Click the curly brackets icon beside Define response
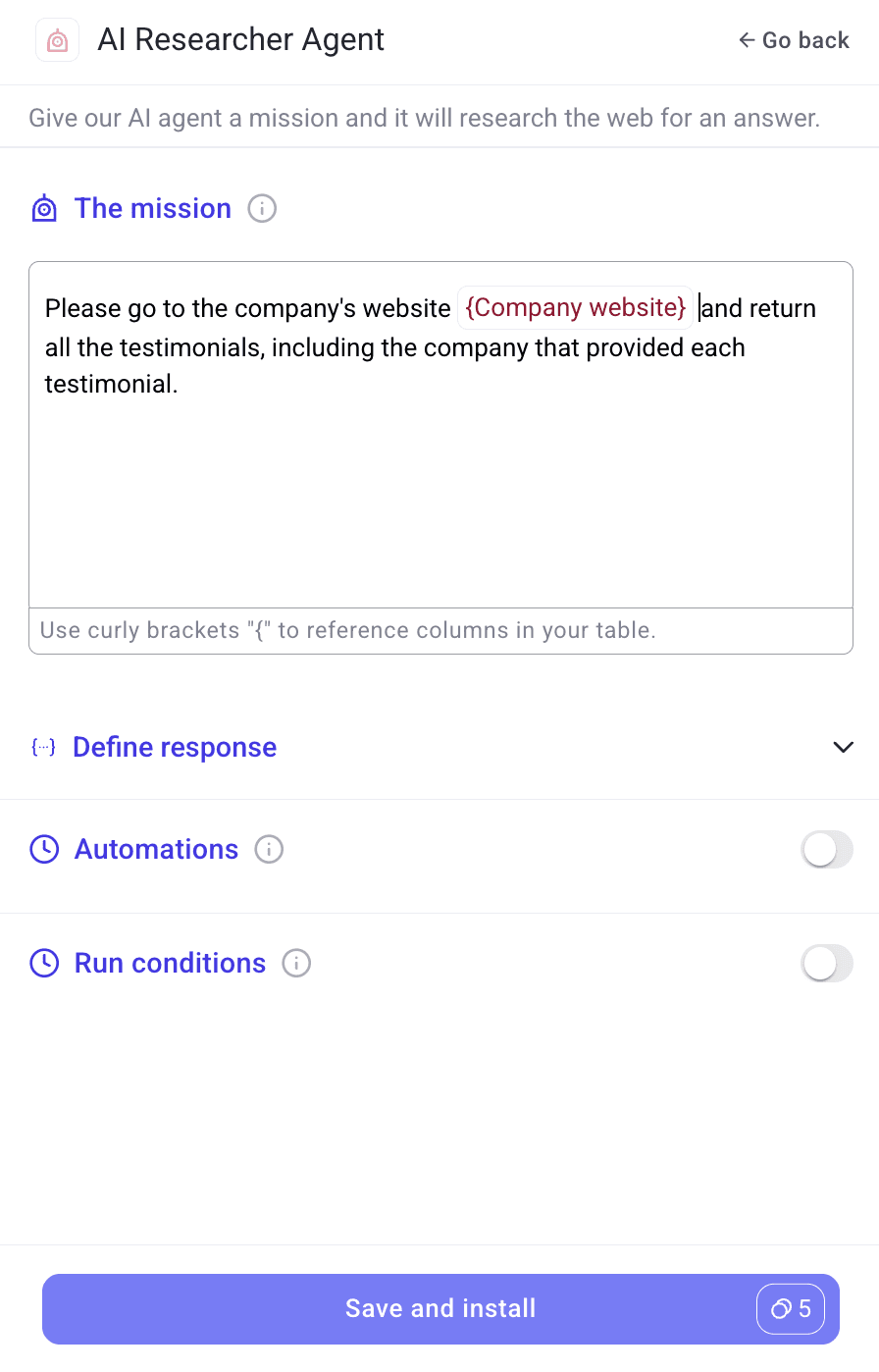The image size is (879, 1372). coord(42,747)
